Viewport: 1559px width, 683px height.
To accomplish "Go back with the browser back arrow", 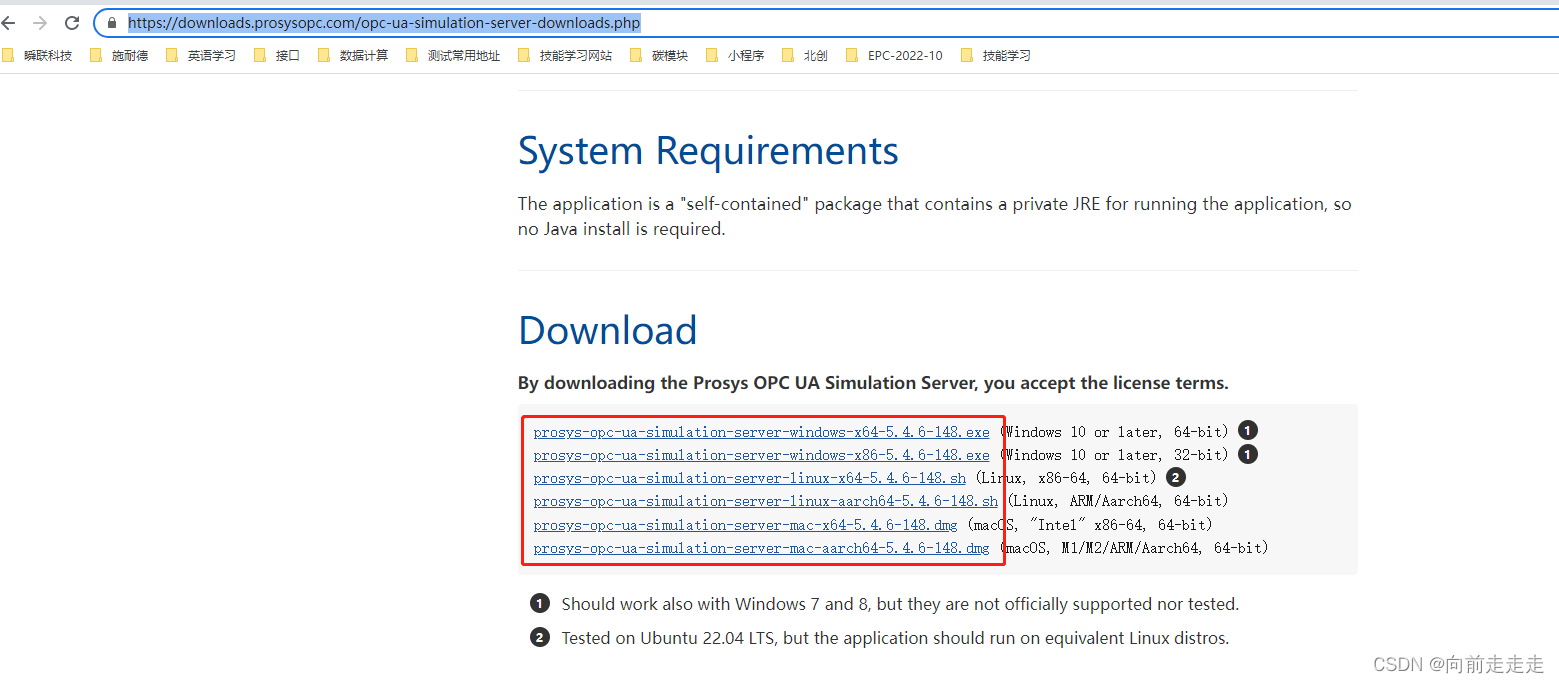I will (9, 22).
